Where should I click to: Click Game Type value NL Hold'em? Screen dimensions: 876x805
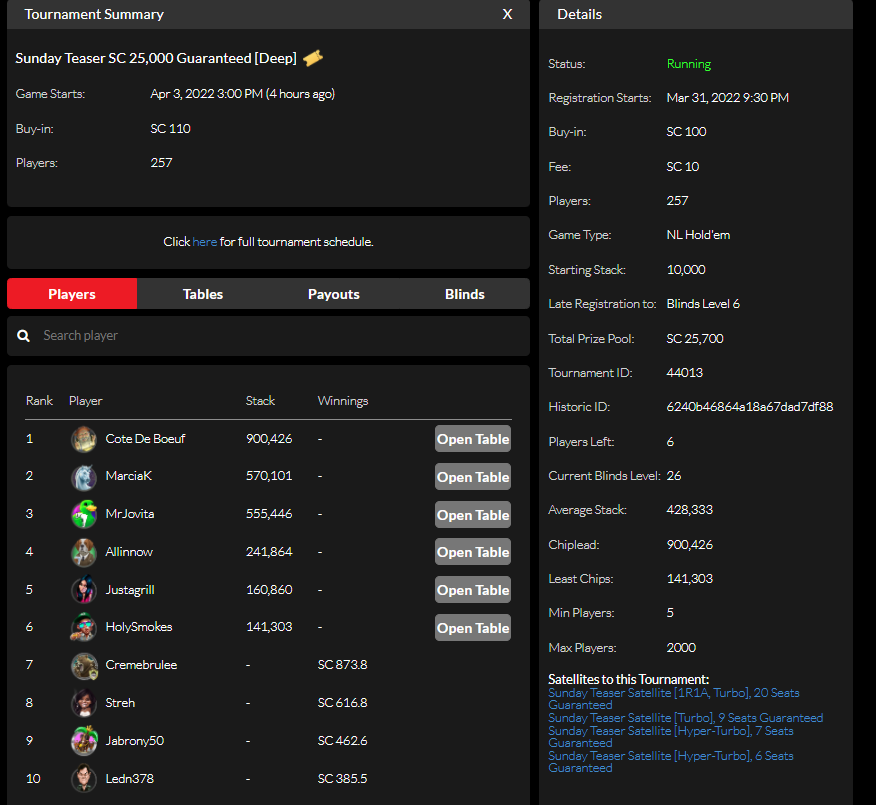click(698, 235)
